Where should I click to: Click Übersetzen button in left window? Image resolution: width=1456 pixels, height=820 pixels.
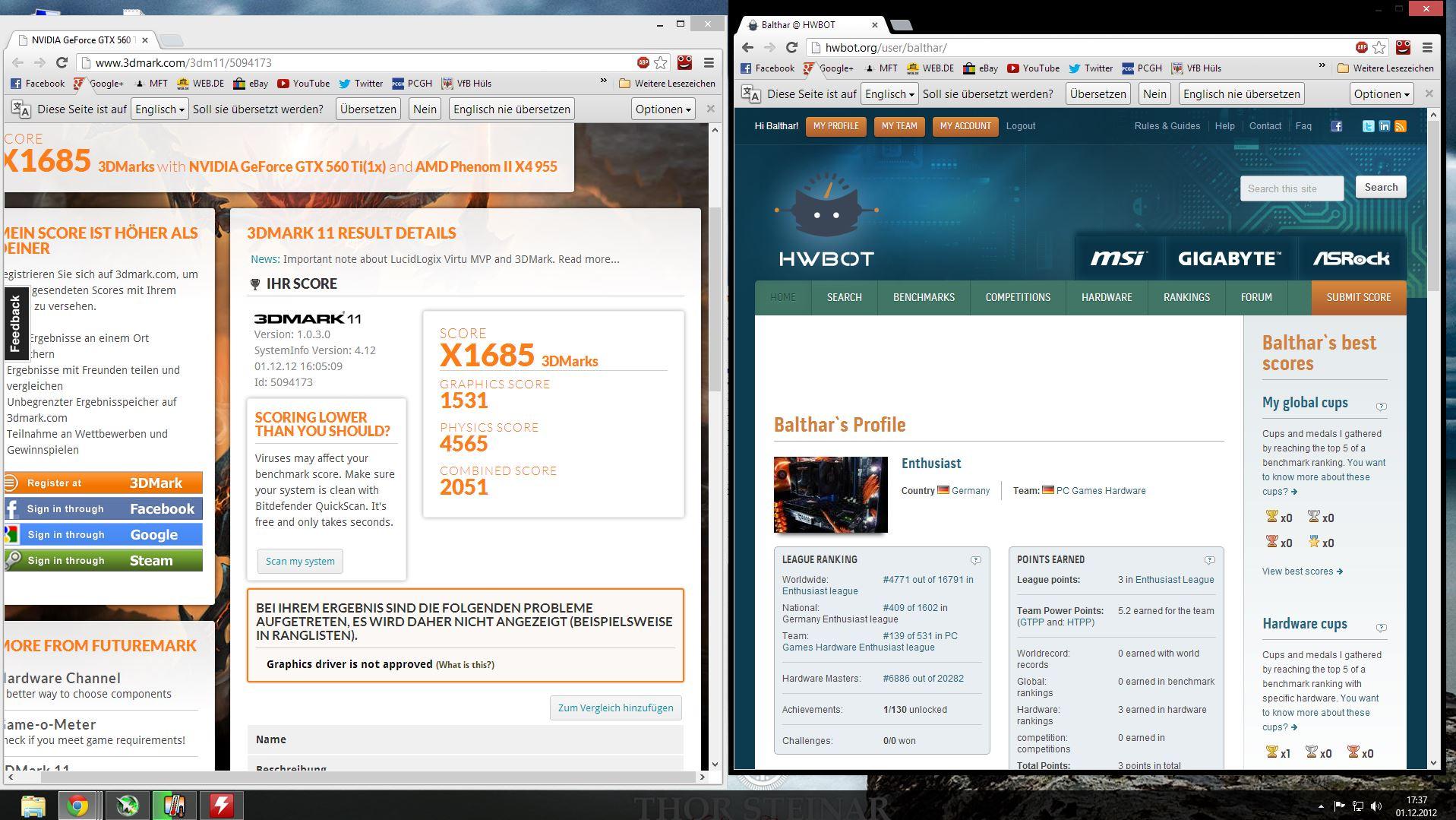(x=368, y=109)
